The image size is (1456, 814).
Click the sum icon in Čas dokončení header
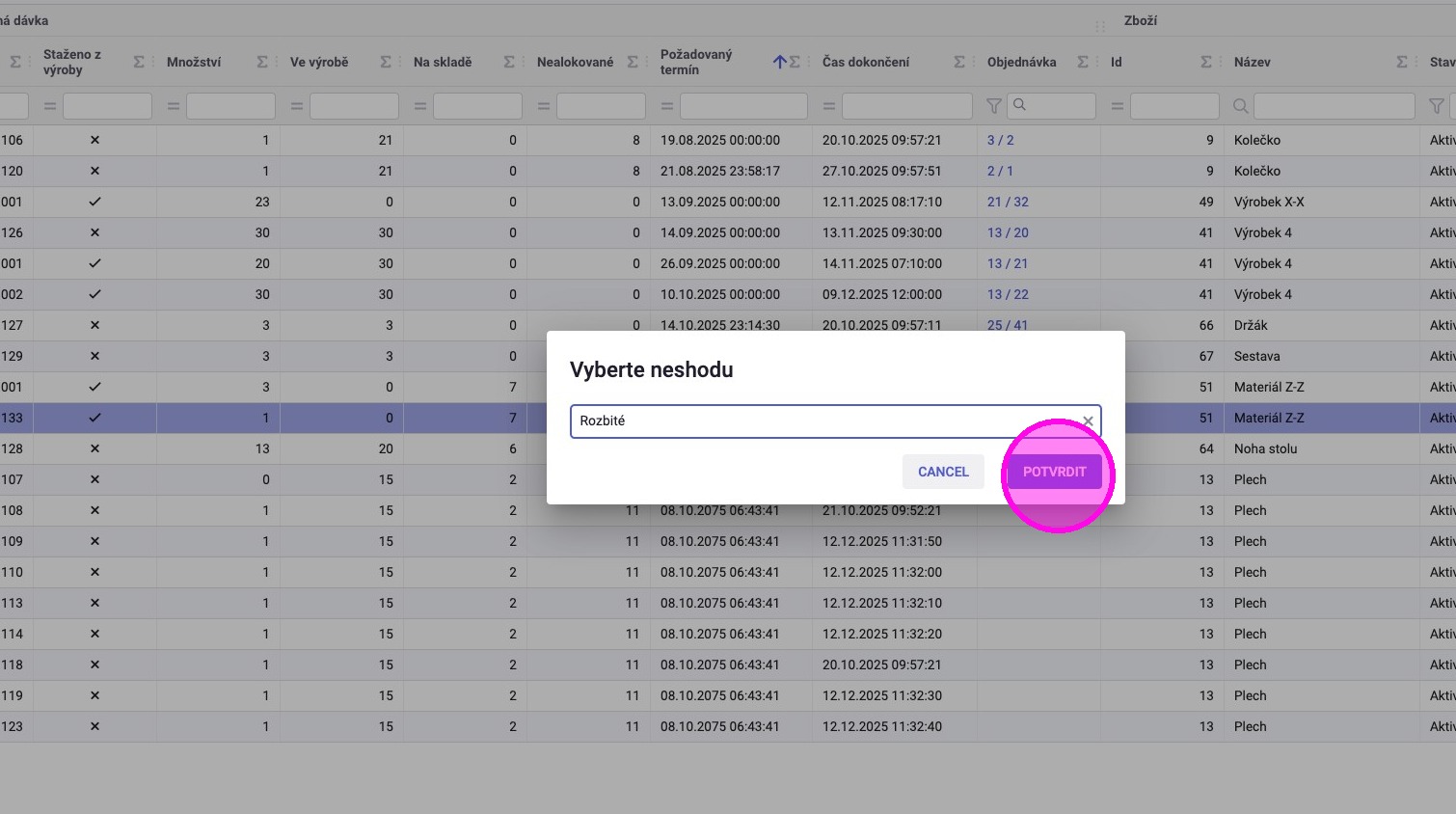pyautogui.click(x=959, y=62)
